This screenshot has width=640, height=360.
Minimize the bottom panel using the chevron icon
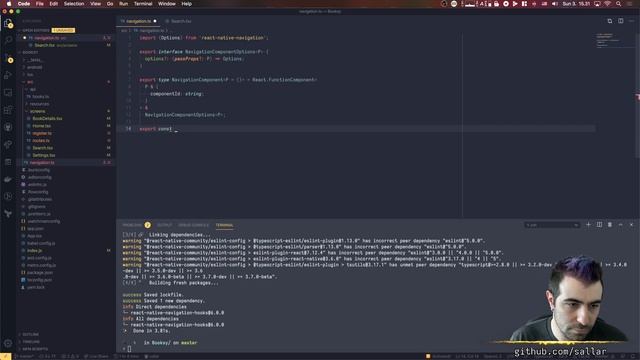point(620,225)
